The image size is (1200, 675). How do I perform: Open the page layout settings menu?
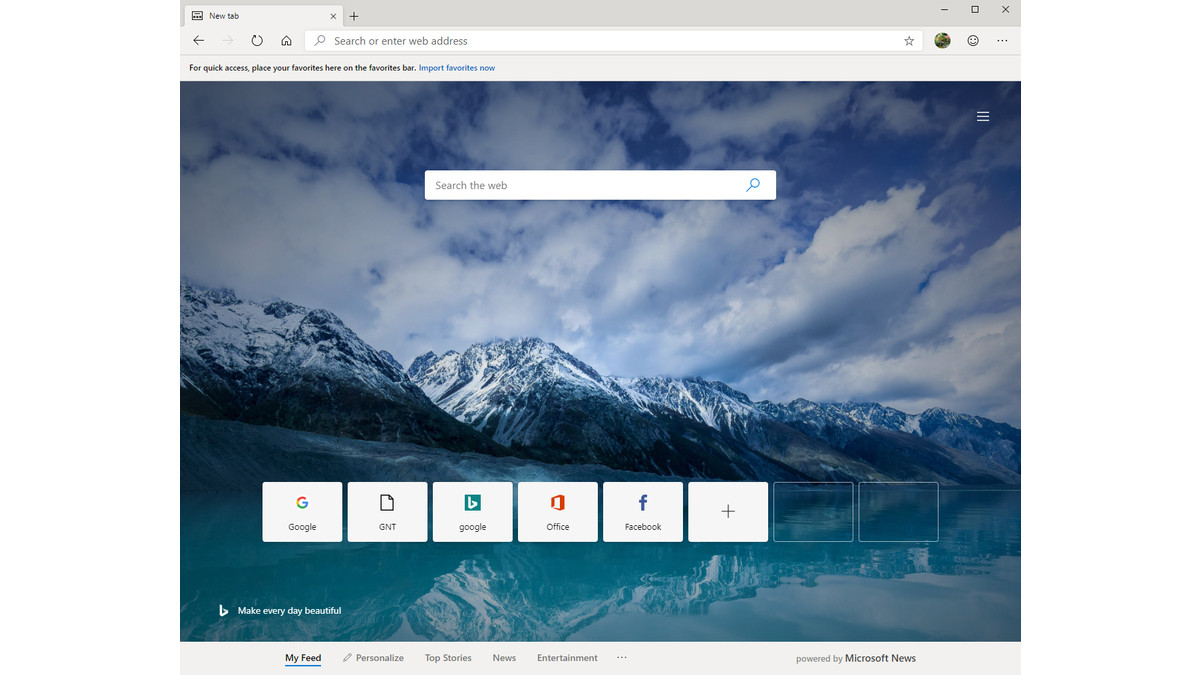coord(983,116)
